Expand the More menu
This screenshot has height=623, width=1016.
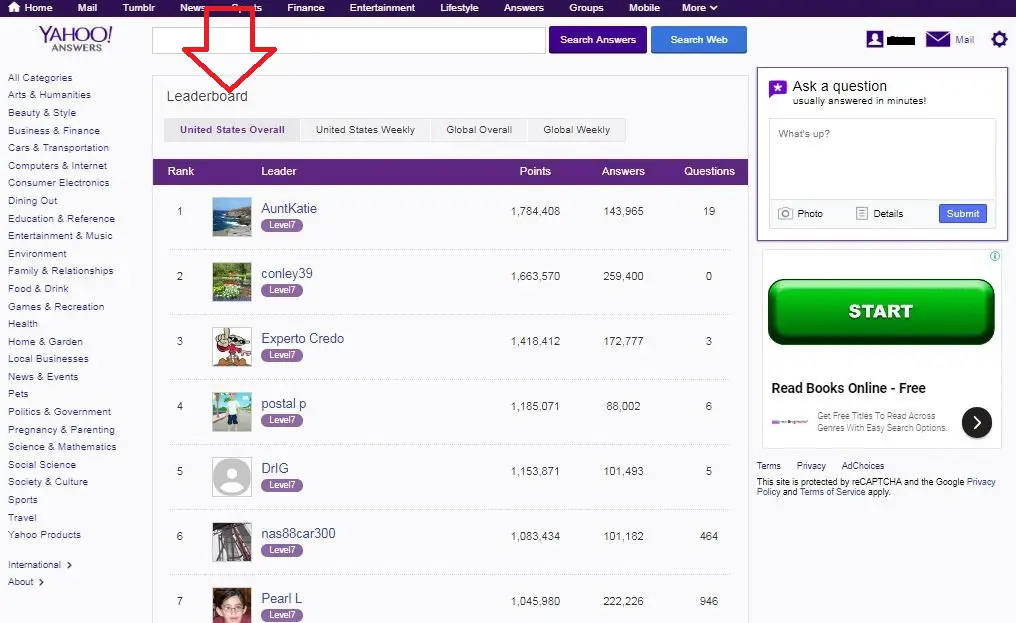tap(699, 8)
